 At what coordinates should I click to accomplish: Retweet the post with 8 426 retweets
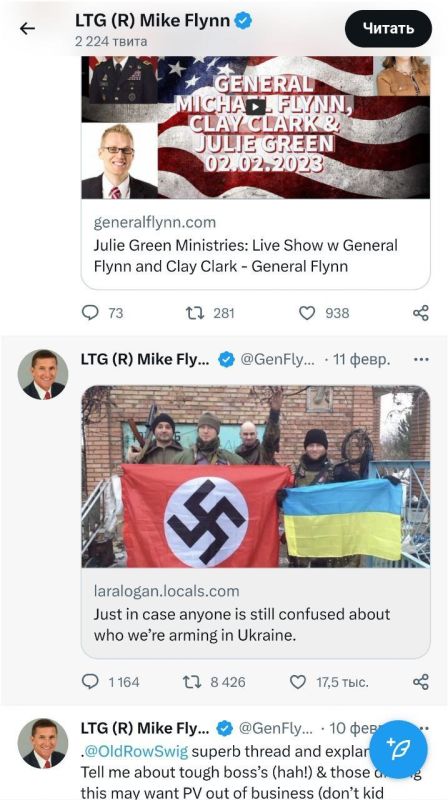tap(192, 682)
